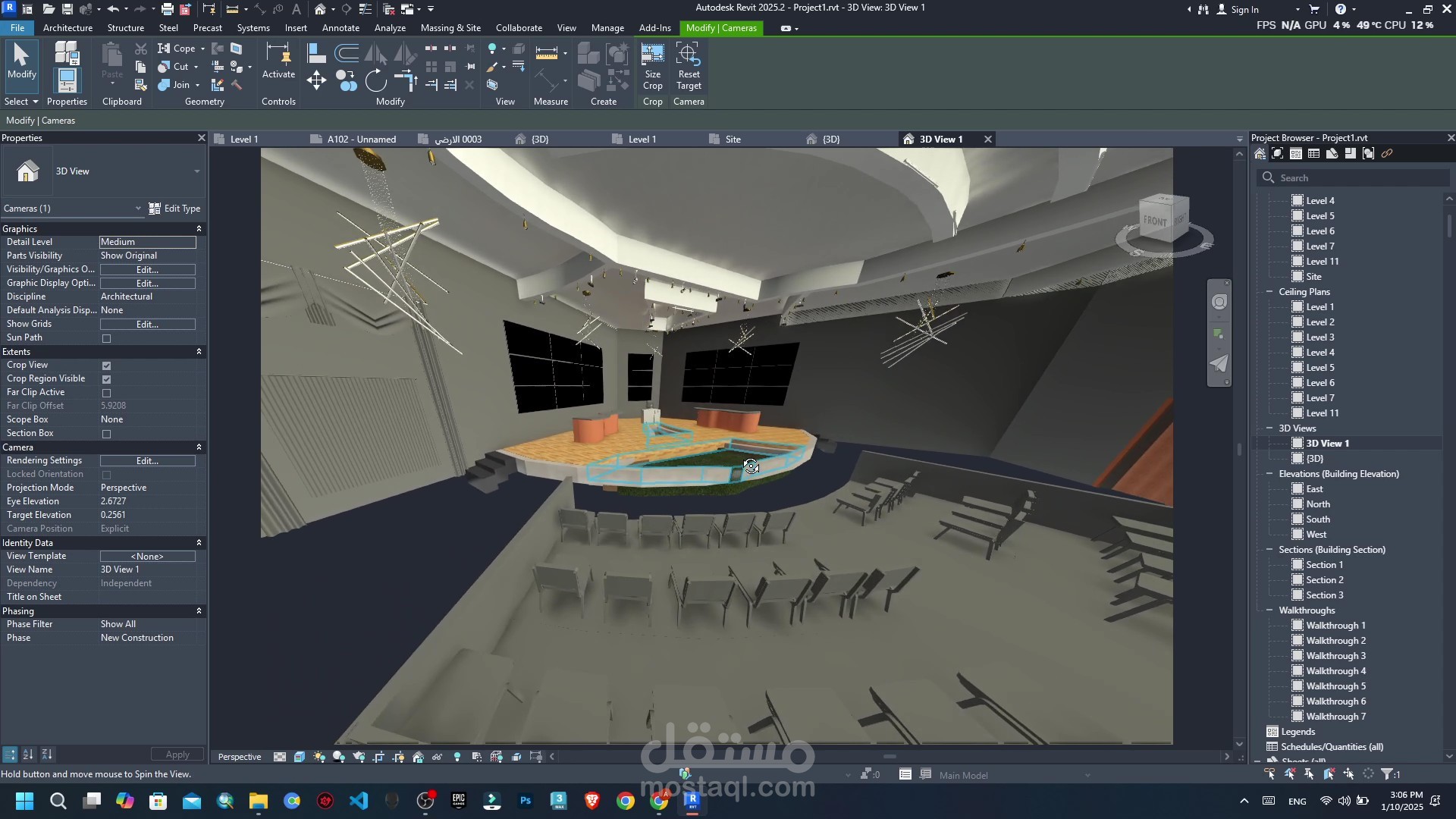Enable the Far Clip Active checkbox
Viewport: 1456px width, 819px height.
point(106,393)
